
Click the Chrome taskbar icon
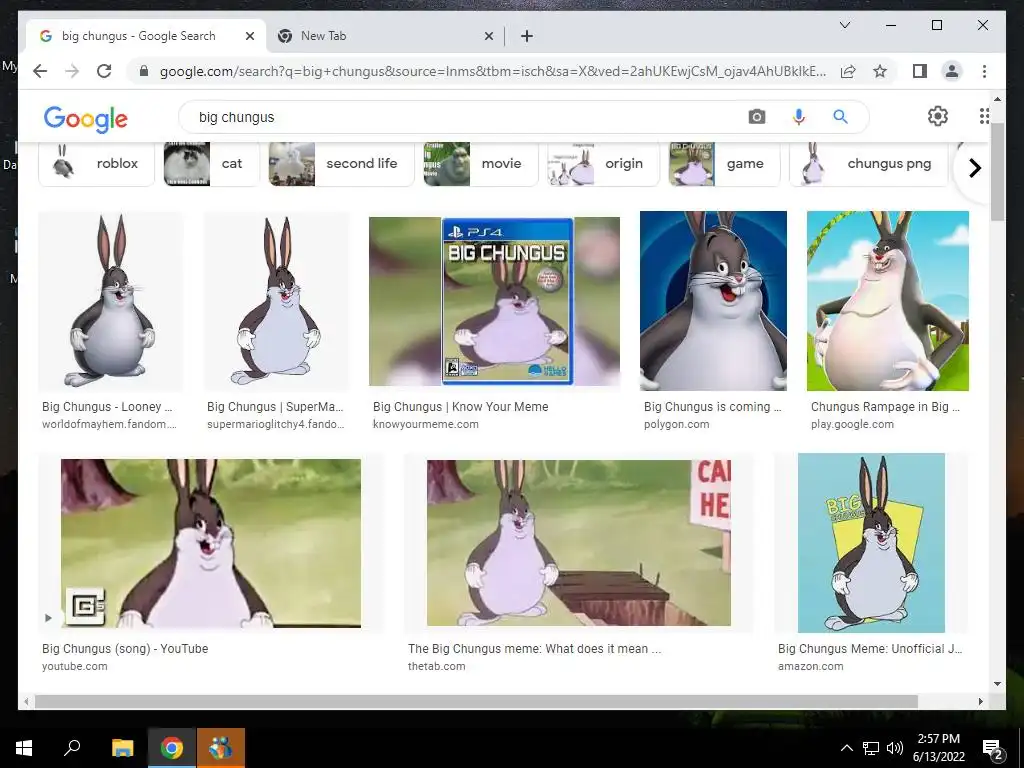172,748
